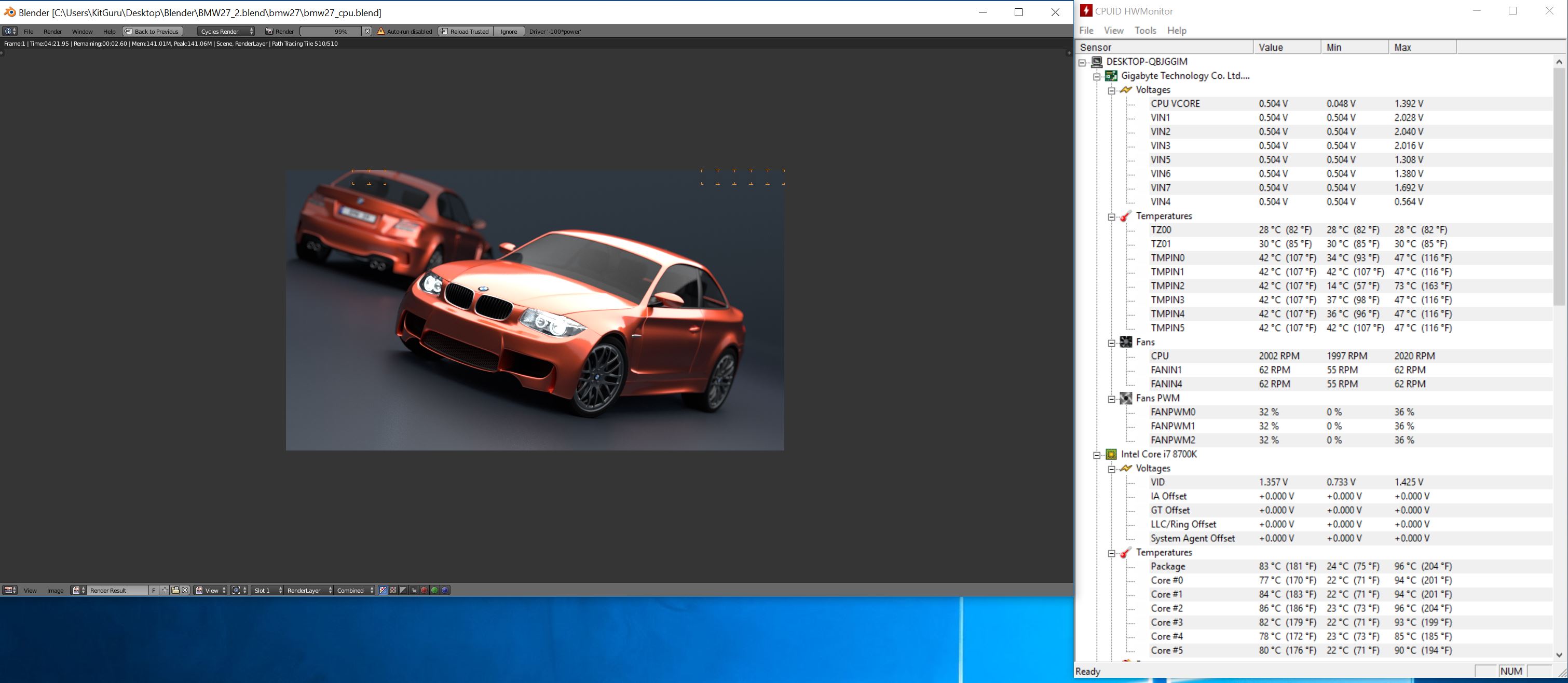Viewport: 1568px width, 683px height.
Task: Click the Max column header in HWMonitor
Action: click(1421, 47)
